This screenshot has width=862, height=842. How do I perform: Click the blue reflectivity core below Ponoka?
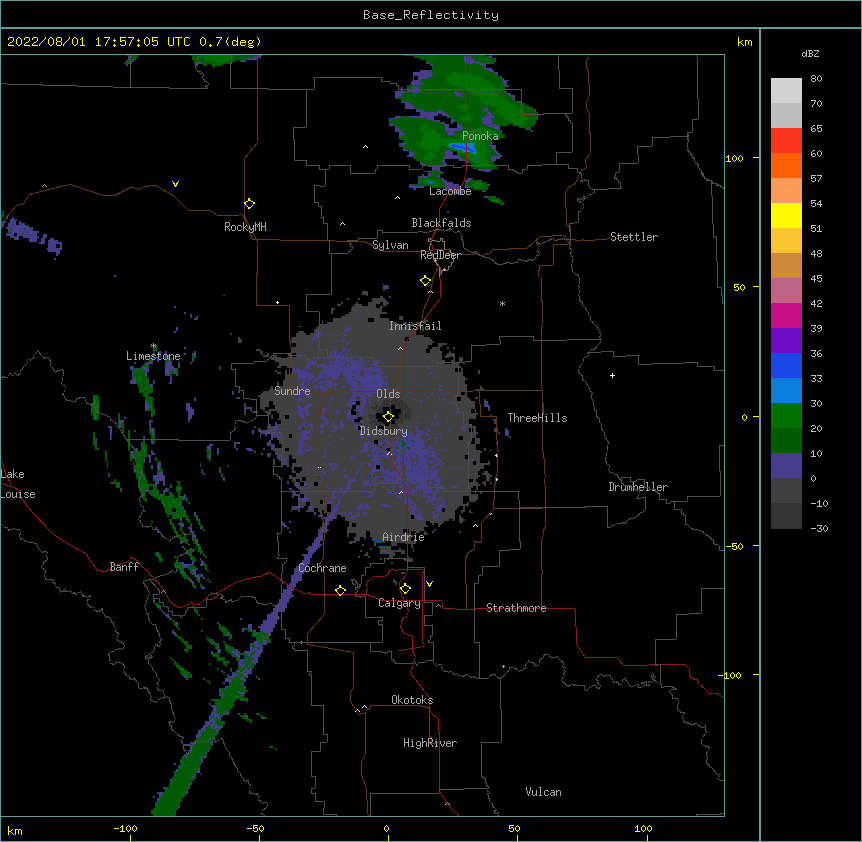(462, 147)
